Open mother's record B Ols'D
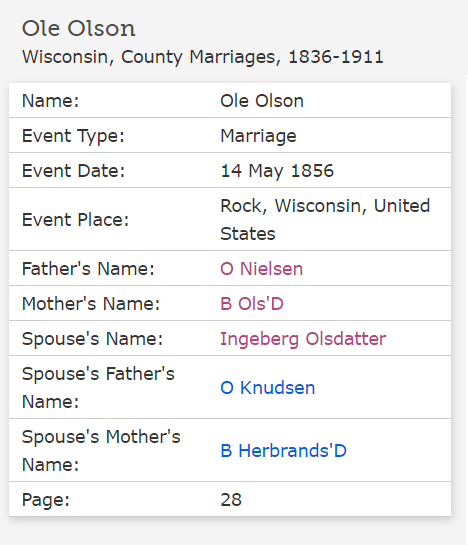Viewport: 468px width, 545px height. click(252, 303)
